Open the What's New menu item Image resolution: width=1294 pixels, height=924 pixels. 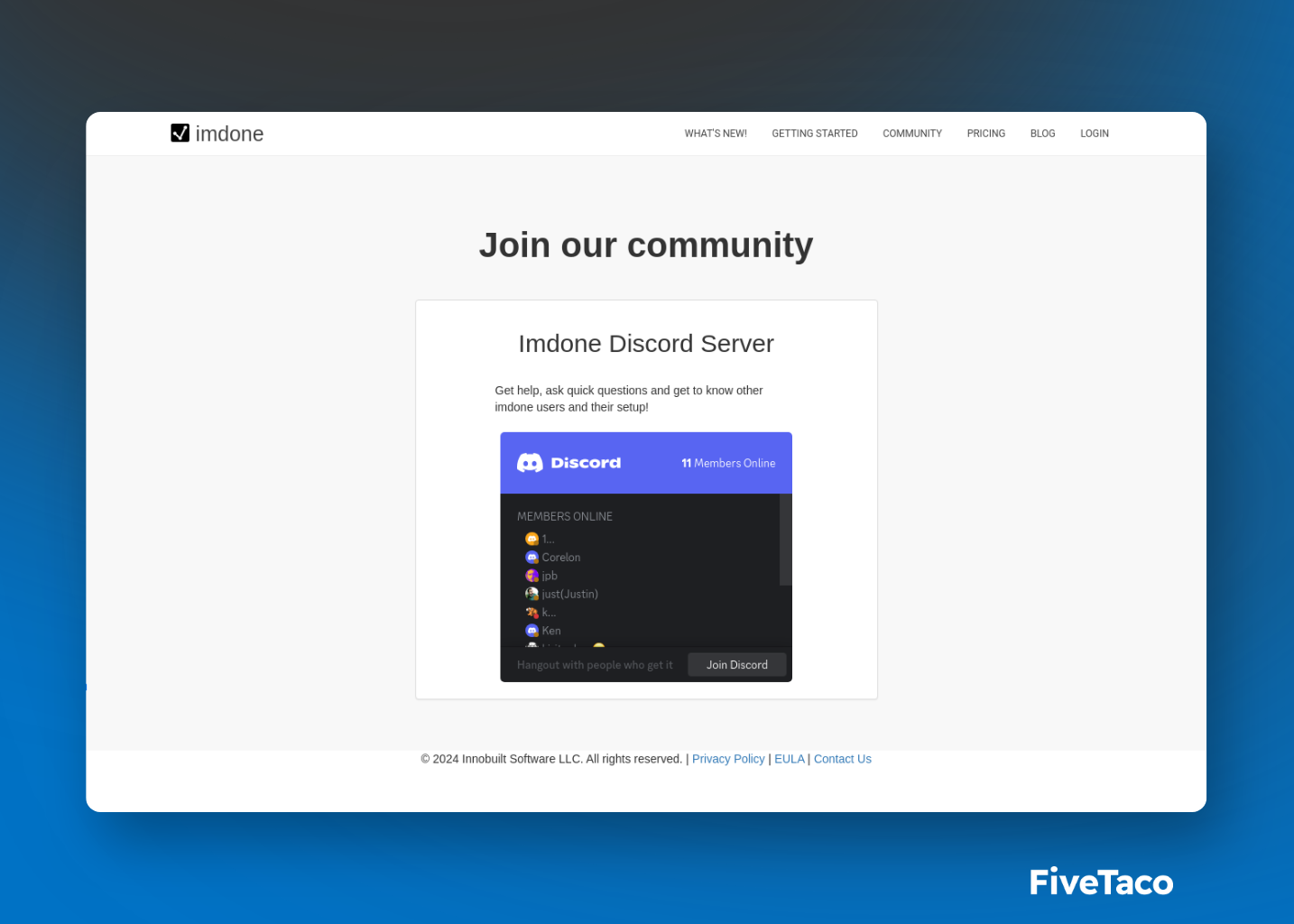(x=716, y=134)
